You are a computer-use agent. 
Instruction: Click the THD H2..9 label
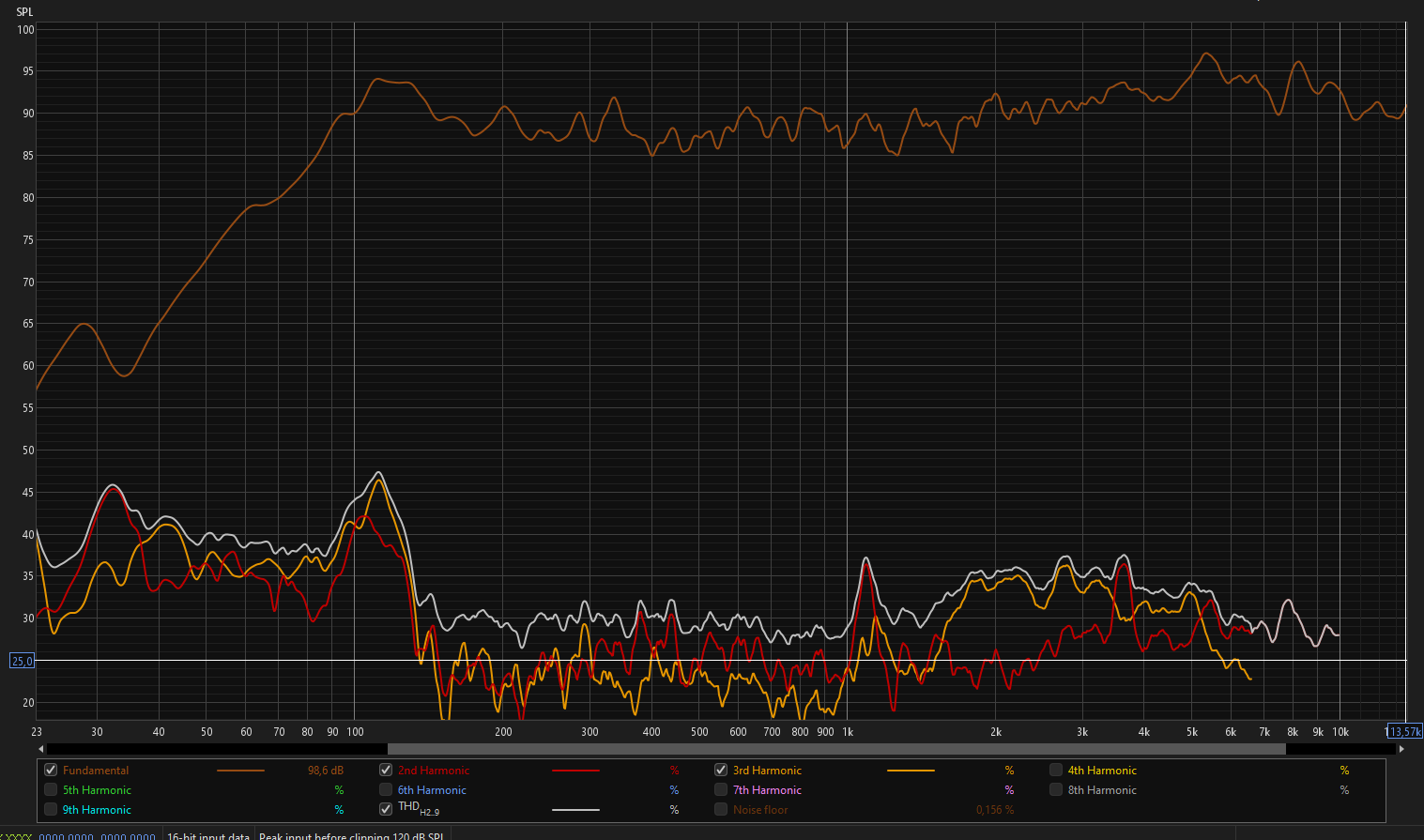coord(419,808)
